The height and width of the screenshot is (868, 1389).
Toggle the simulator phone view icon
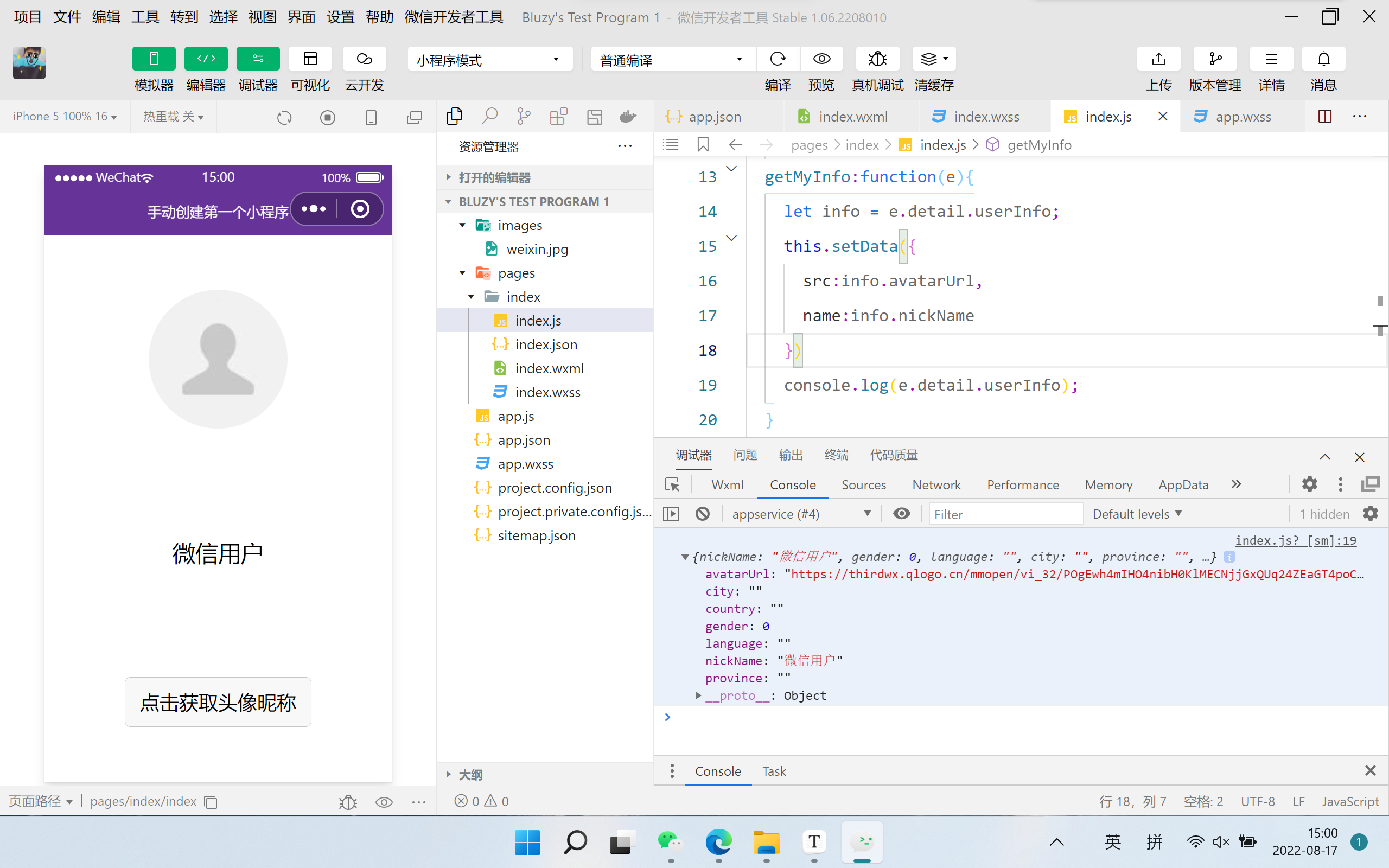pyautogui.click(x=371, y=118)
